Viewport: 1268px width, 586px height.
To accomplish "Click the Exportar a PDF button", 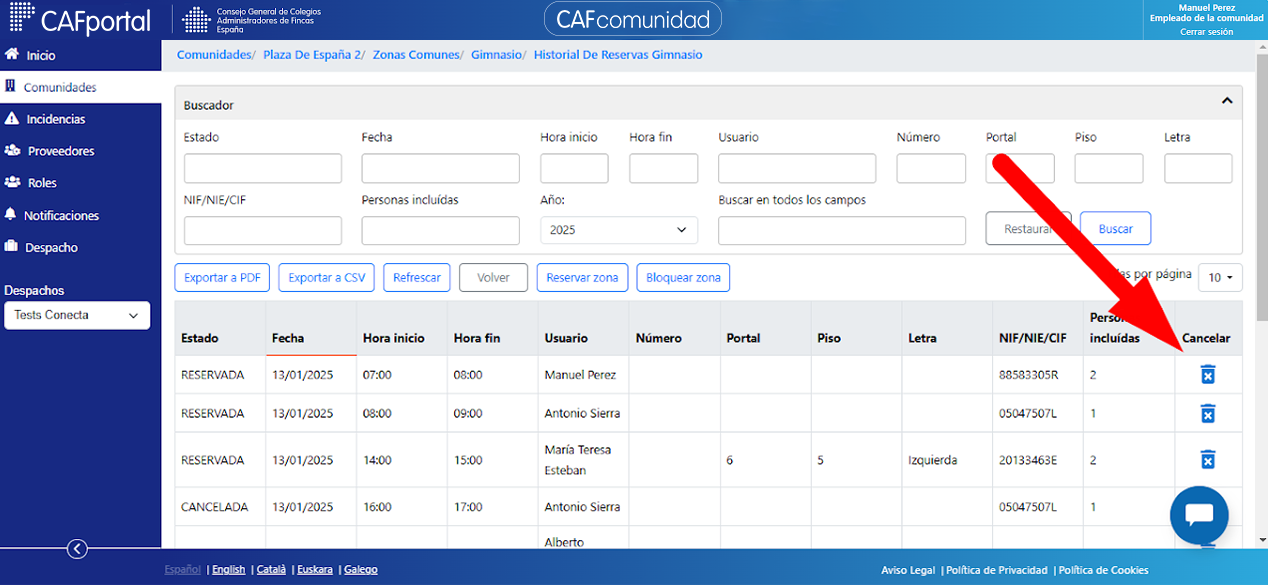I will (x=222, y=278).
